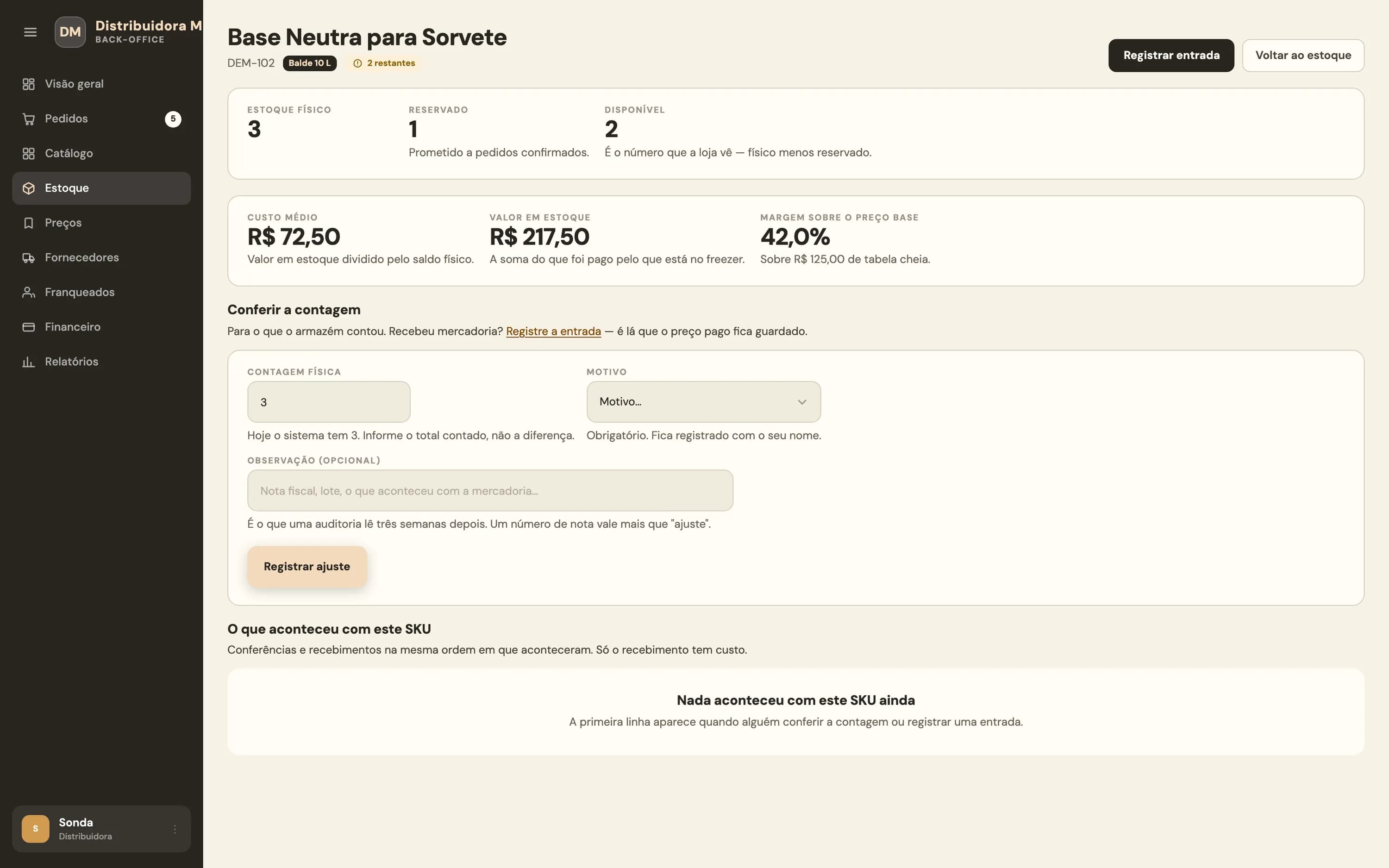Click the warning icon beside 2 restantes

coord(357,63)
